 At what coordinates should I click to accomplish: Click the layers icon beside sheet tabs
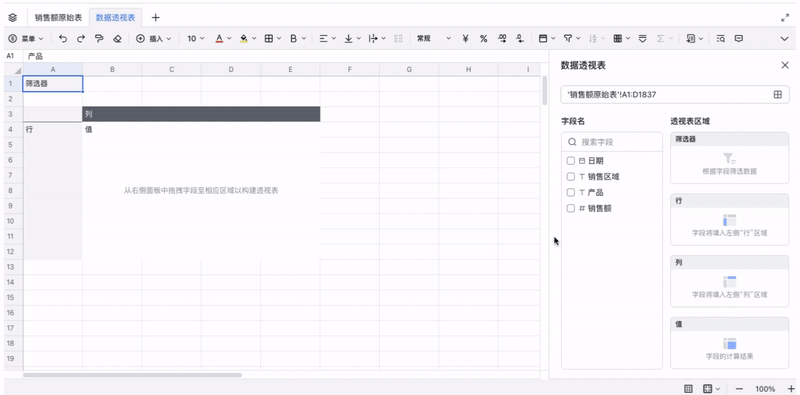point(13,17)
